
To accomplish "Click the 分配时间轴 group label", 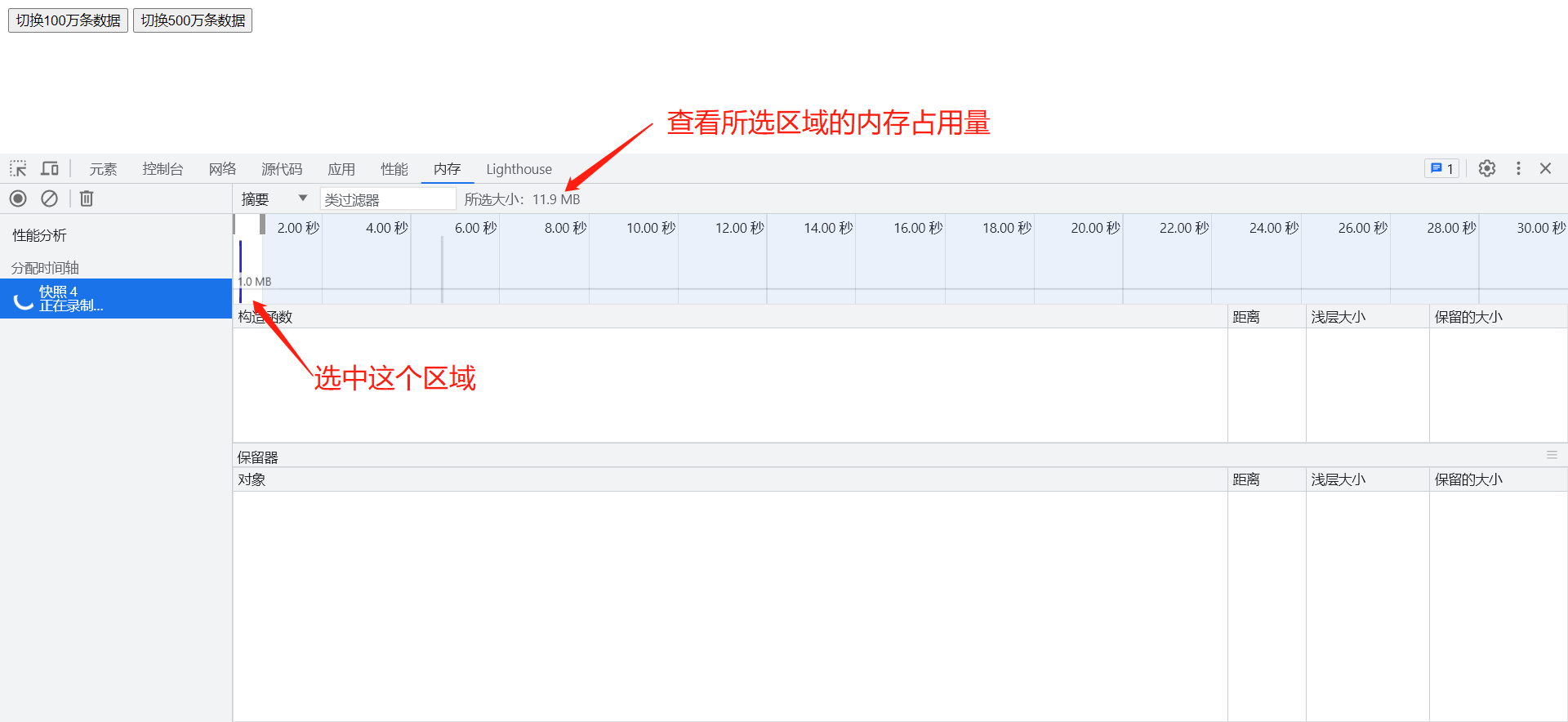I will [x=45, y=268].
